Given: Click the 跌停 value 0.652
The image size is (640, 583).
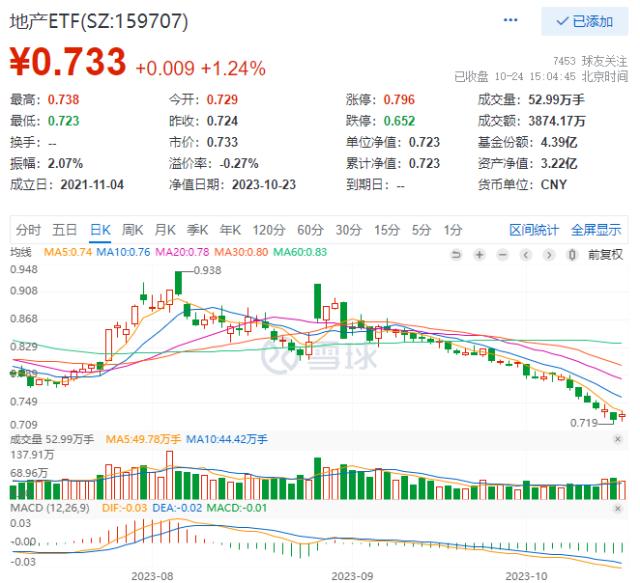Looking at the screenshot, I should tap(399, 121).
